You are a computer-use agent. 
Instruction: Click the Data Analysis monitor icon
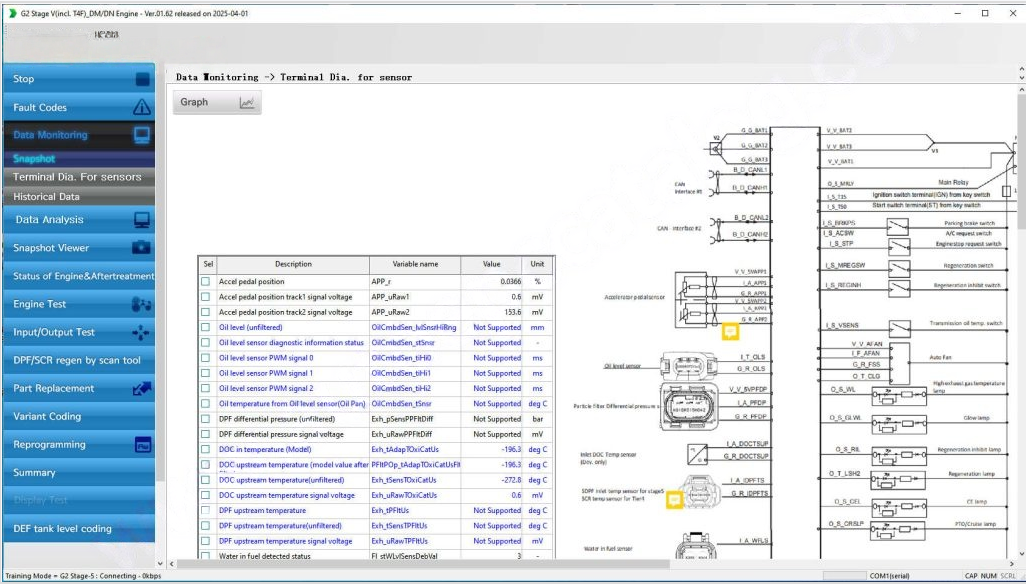click(x=142, y=220)
